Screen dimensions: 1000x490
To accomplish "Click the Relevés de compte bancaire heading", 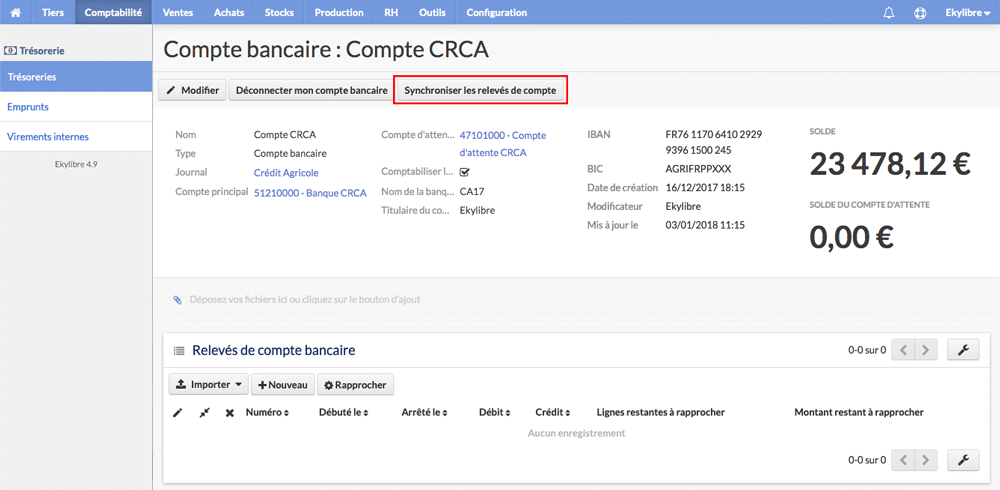I will pyautogui.click(x=274, y=350).
